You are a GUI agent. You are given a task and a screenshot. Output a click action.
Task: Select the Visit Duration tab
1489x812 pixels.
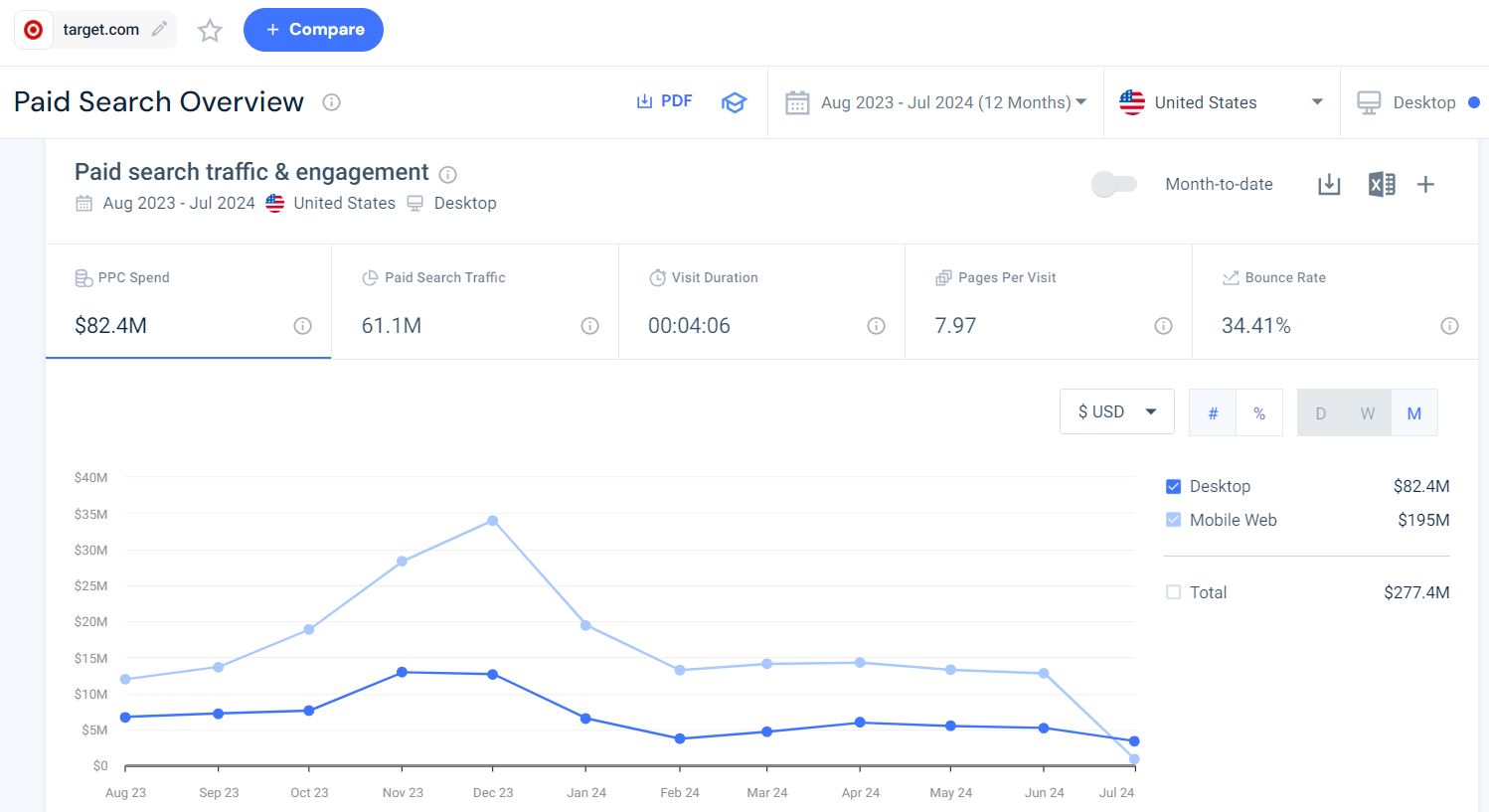pyautogui.click(x=761, y=301)
